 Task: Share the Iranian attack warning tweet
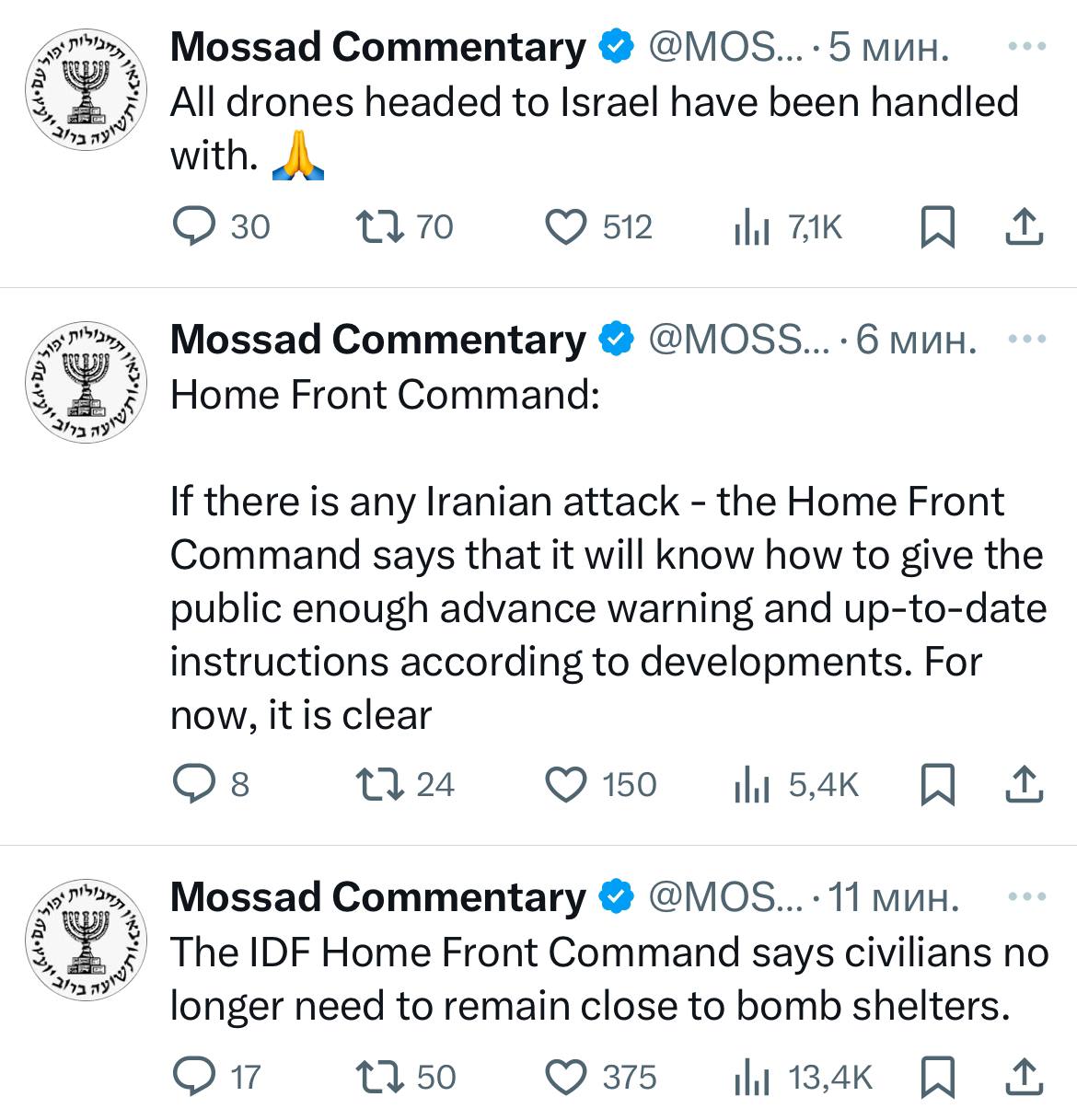coord(1024,784)
